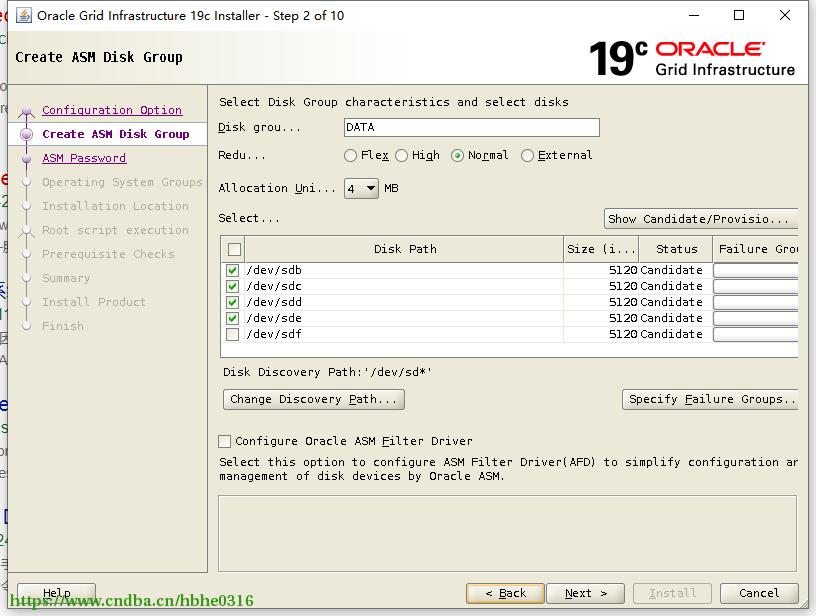This screenshot has width=816, height=616.
Task: Select the /dev/sdf disk path cell
Action: tap(404, 335)
